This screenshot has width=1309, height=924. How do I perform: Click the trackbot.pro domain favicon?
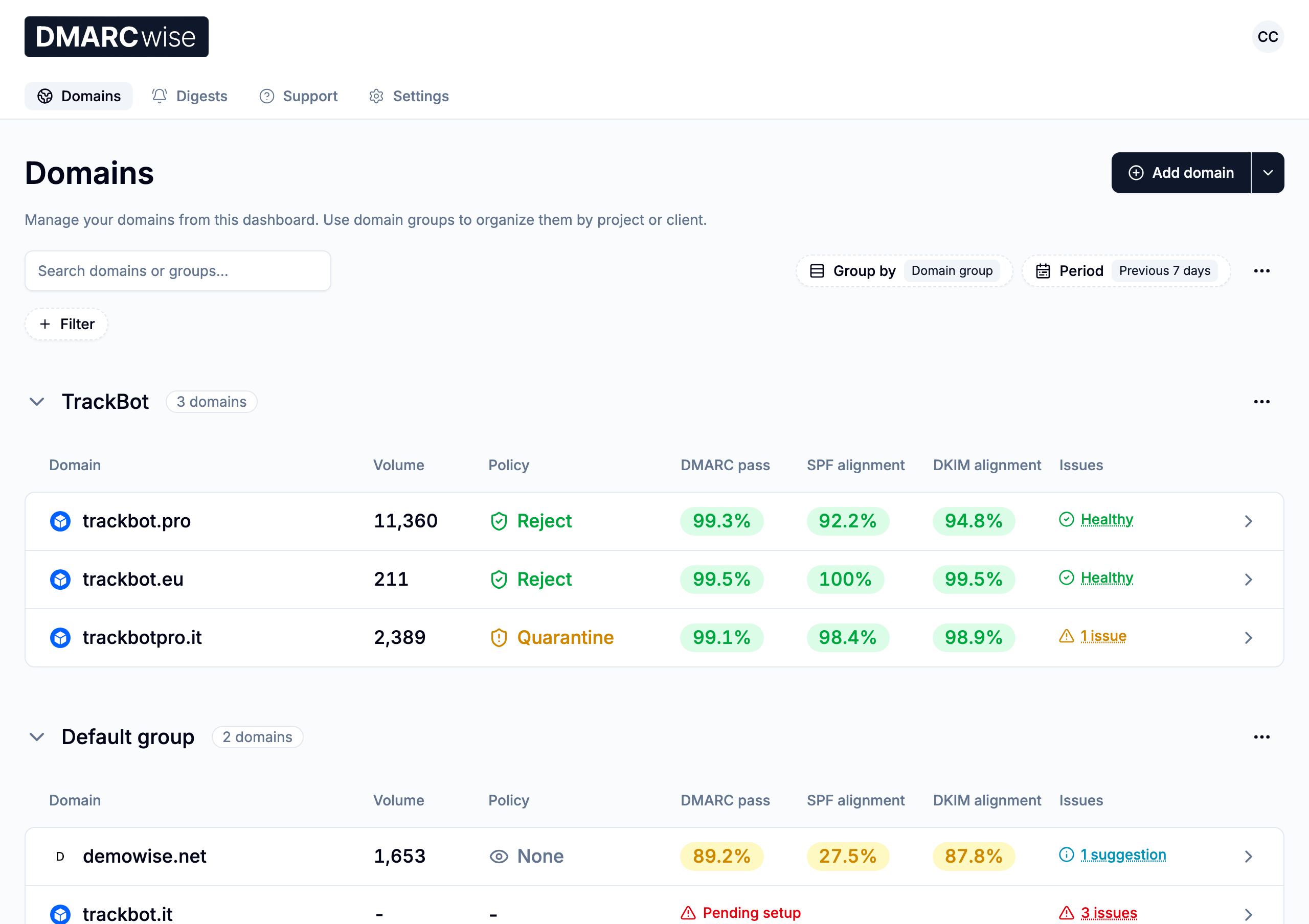pos(60,521)
